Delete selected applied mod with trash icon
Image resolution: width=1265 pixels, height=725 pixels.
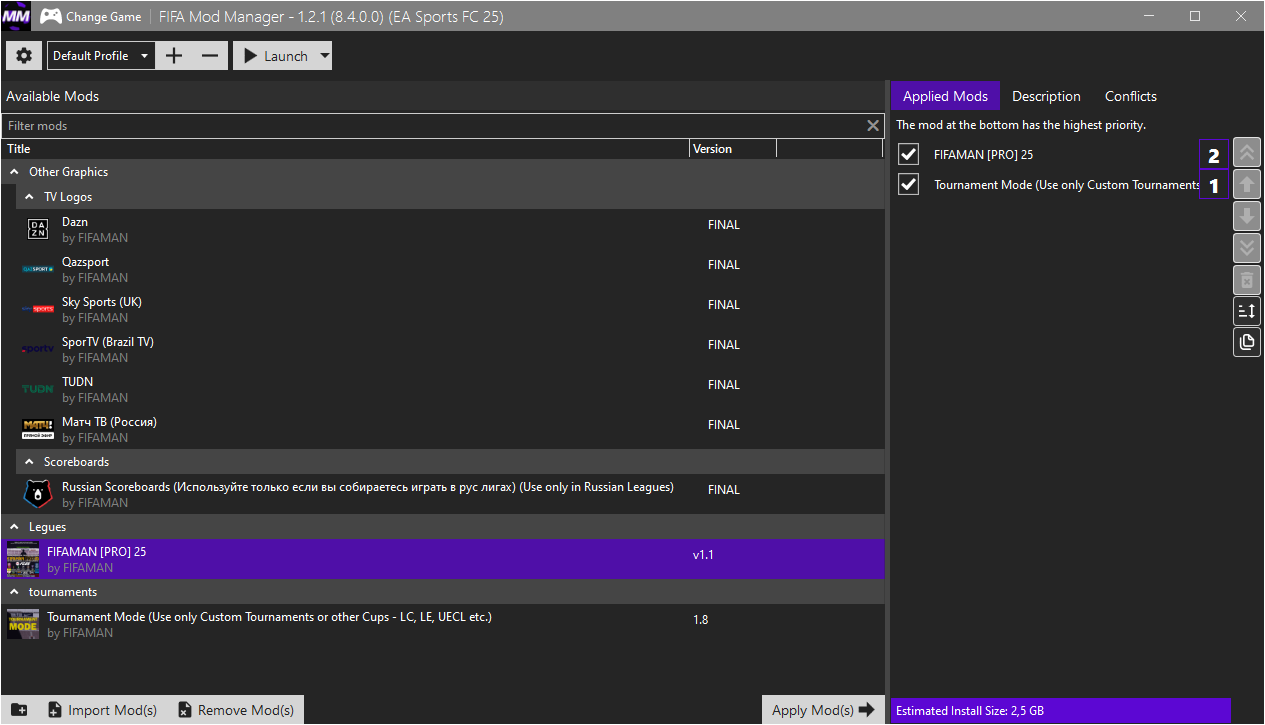click(1247, 279)
